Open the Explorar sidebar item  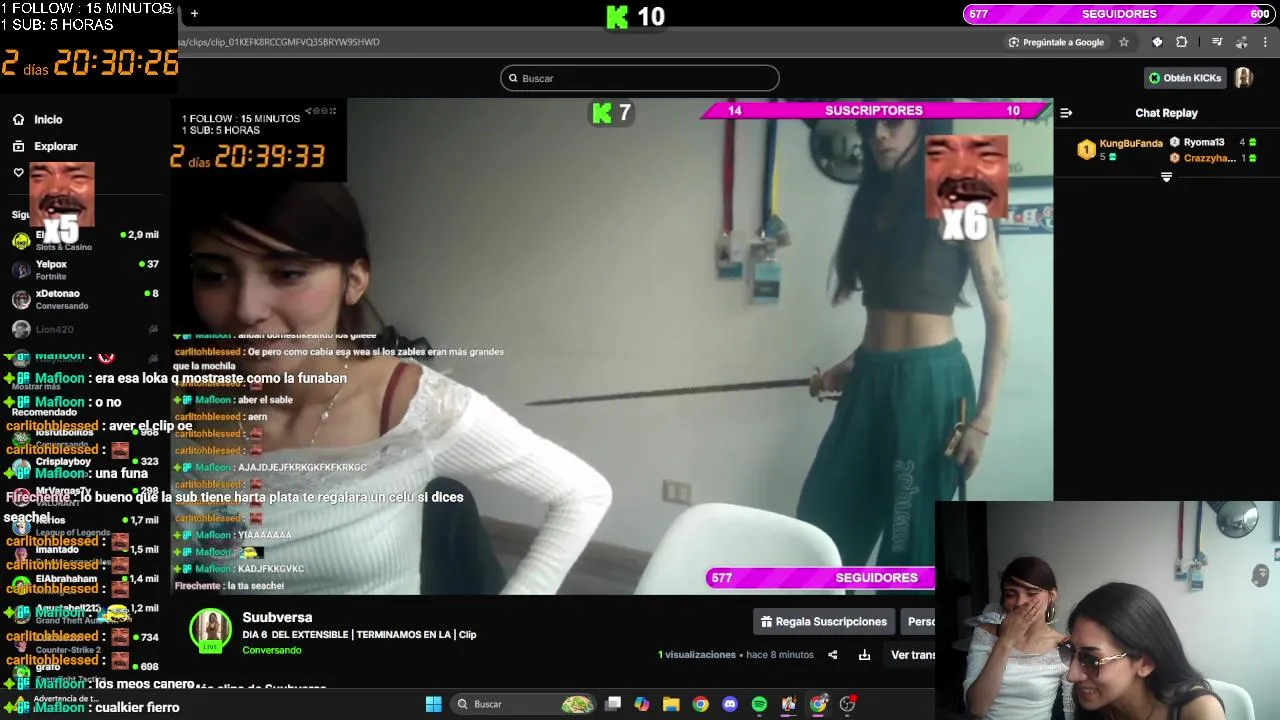click(55, 146)
